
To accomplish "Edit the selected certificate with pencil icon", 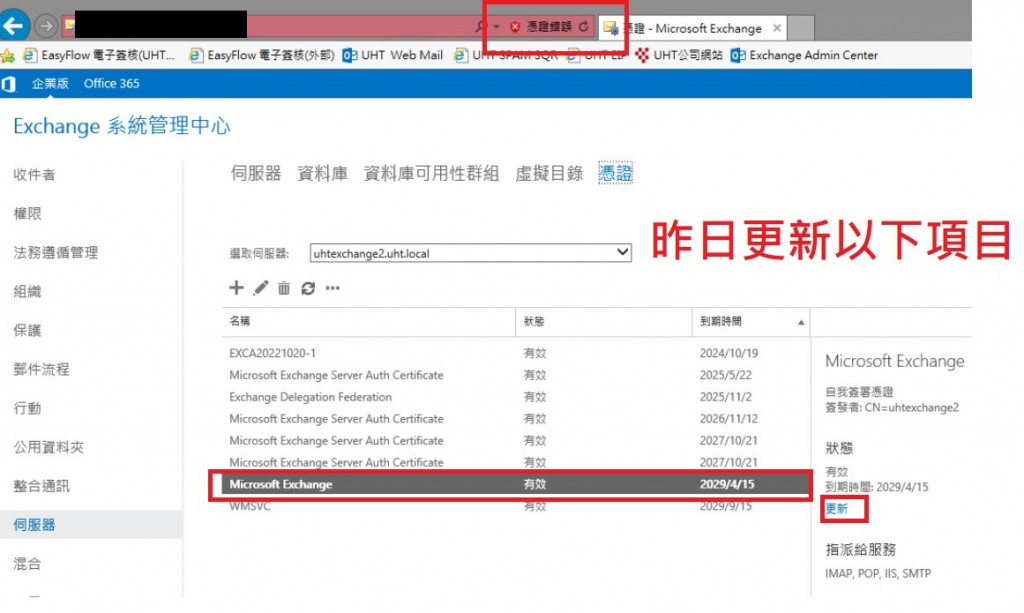I will [261, 288].
